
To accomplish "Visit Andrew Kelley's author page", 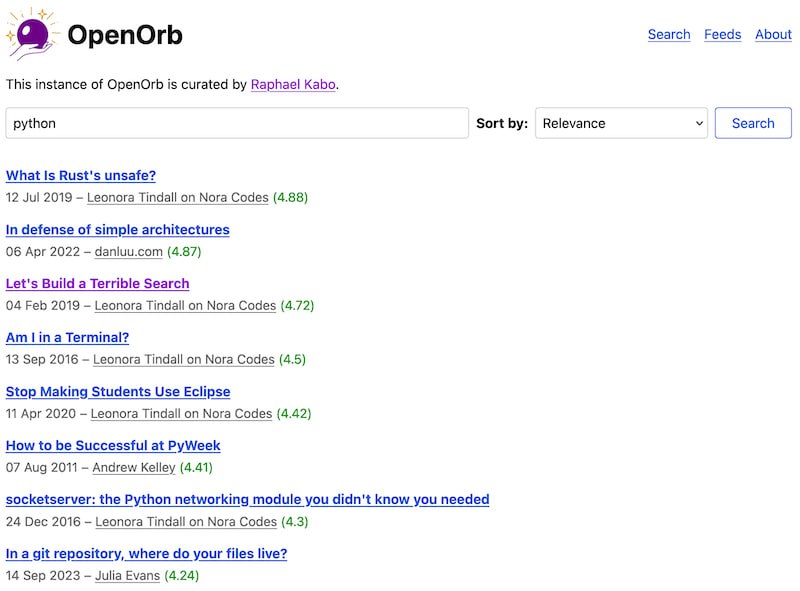I will point(132,467).
